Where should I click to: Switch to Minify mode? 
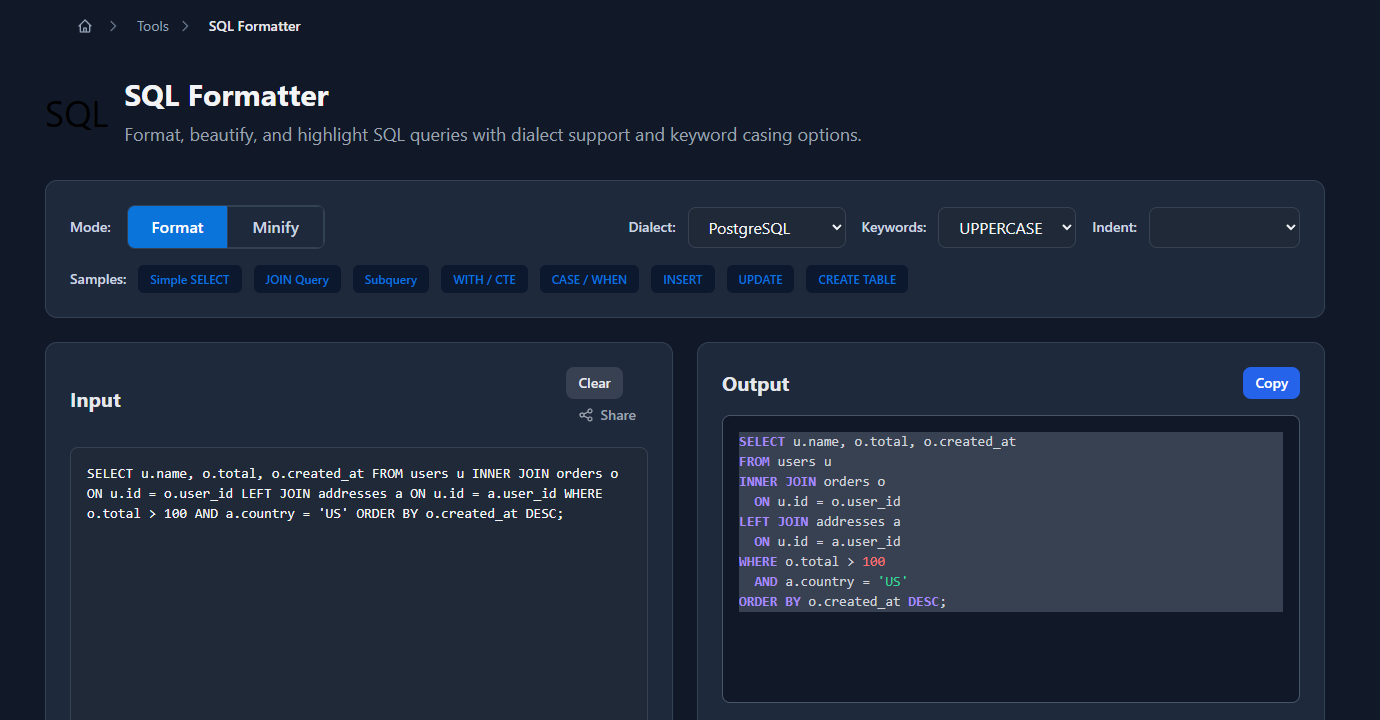click(276, 227)
